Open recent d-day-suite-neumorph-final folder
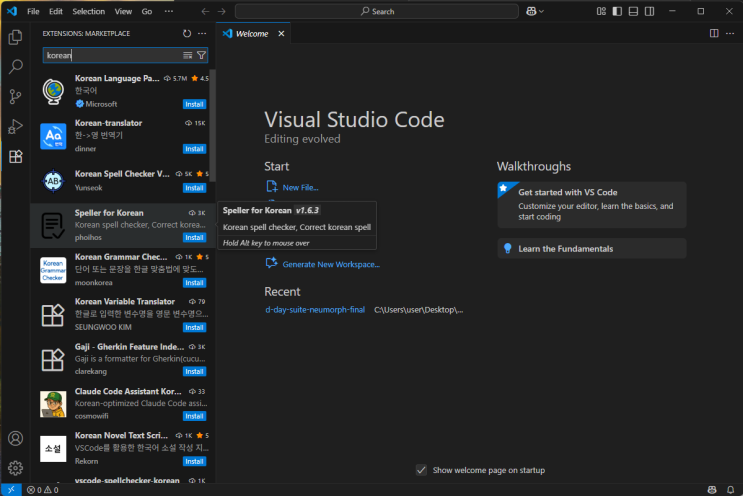 point(315,310)
